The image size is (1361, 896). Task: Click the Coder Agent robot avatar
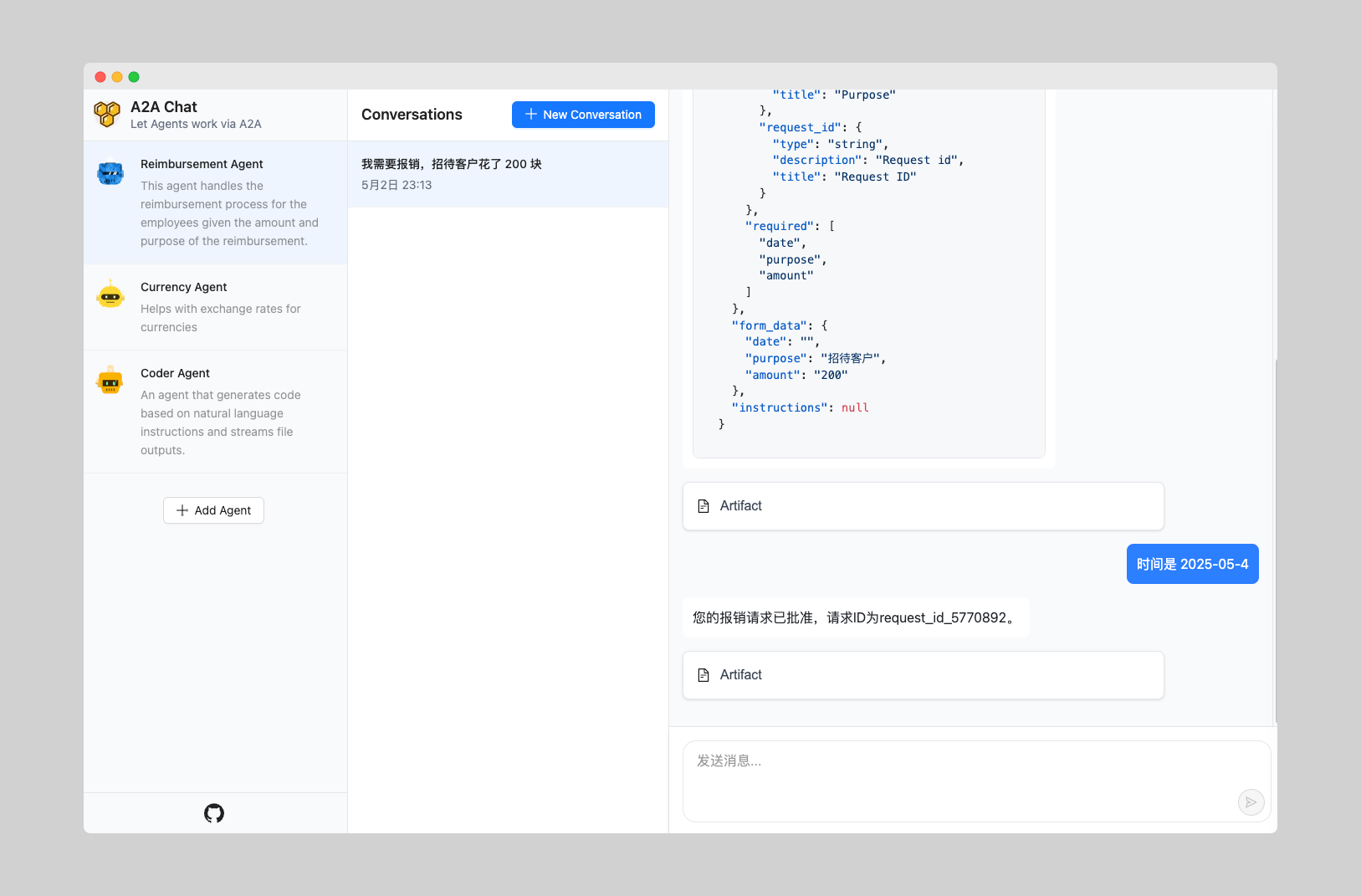click(110, 380)
